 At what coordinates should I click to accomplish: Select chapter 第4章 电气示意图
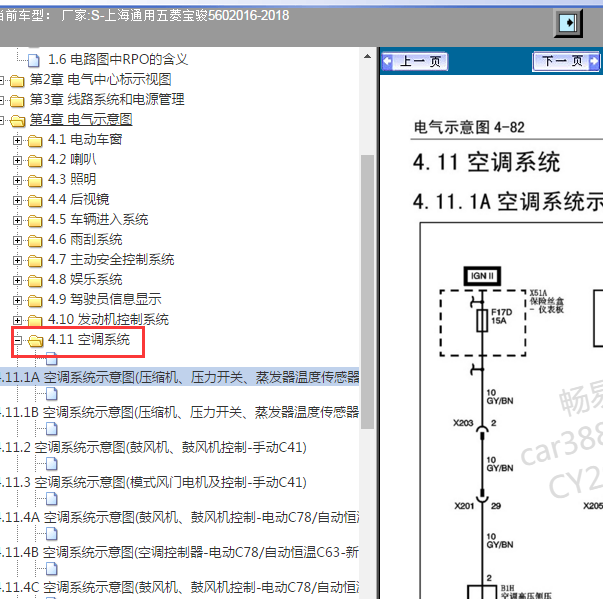[81, 119]
